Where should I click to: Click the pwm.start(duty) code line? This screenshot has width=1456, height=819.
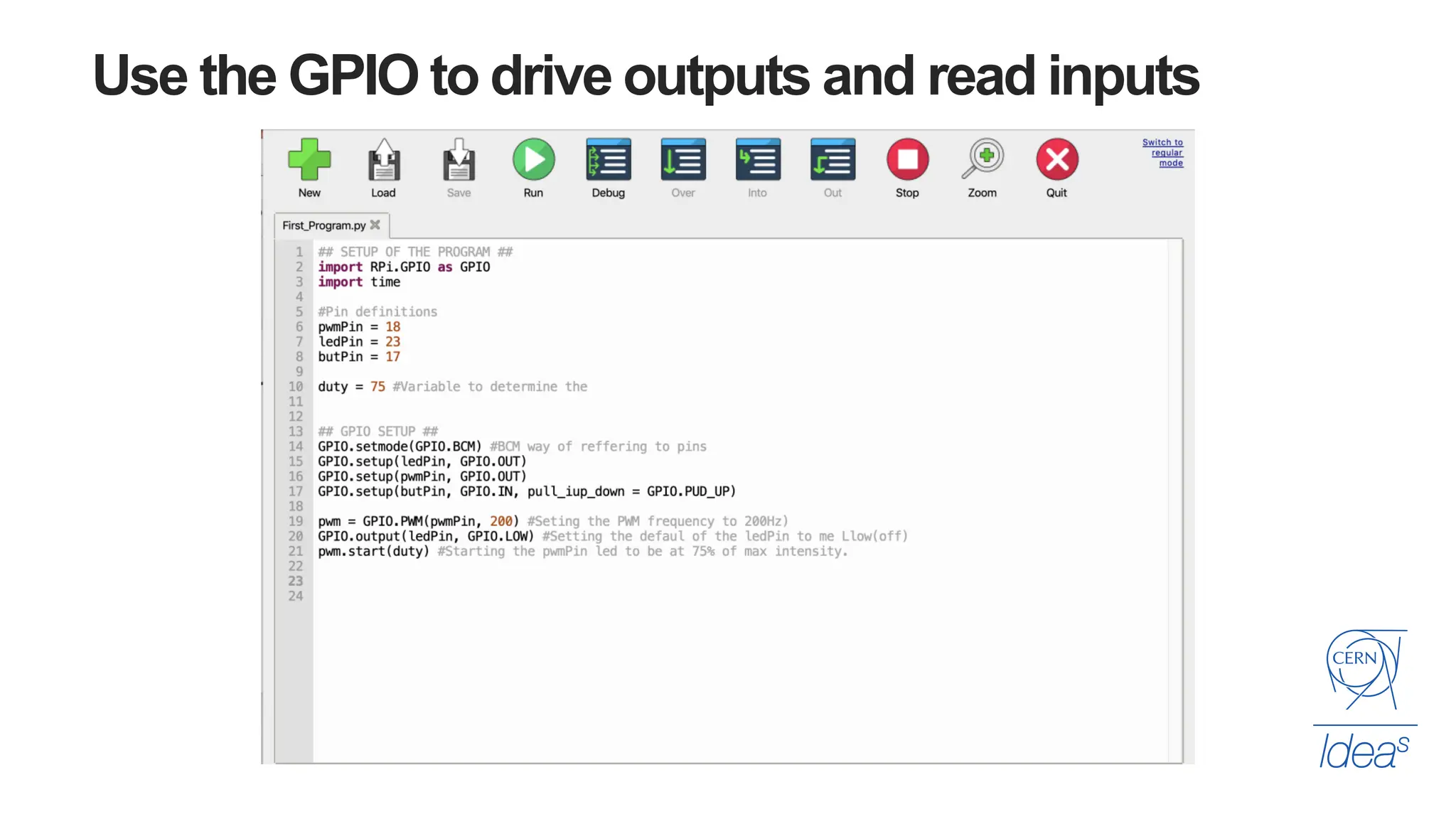(373, 552)
